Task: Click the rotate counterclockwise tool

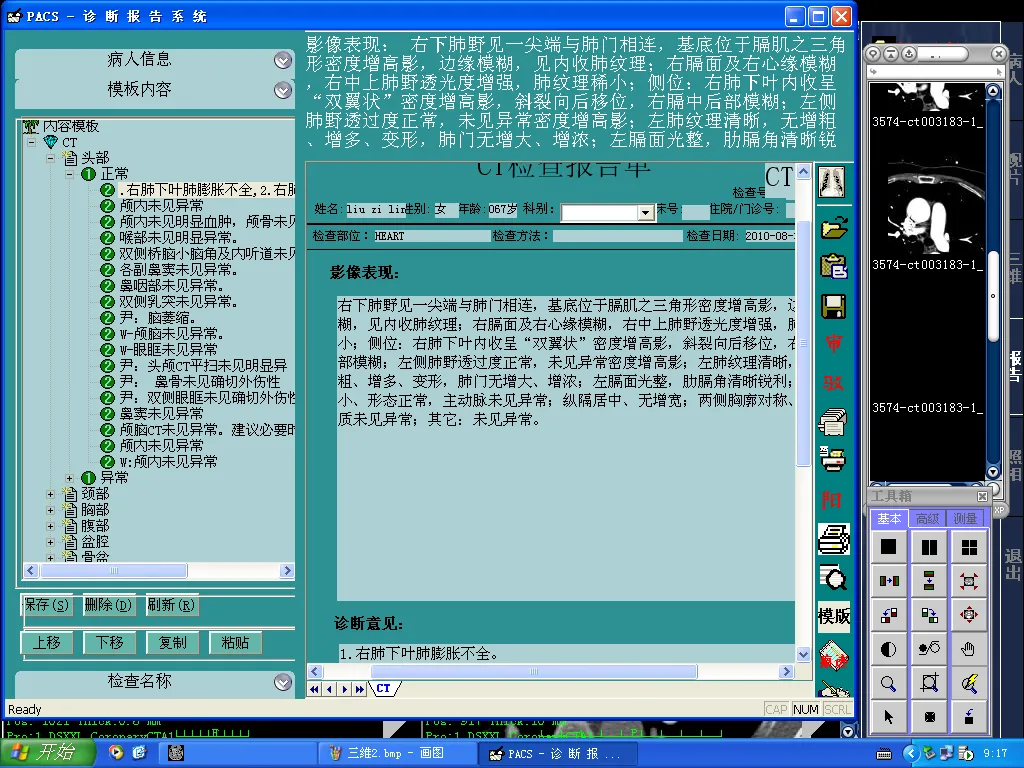Action: pos(888,615)
